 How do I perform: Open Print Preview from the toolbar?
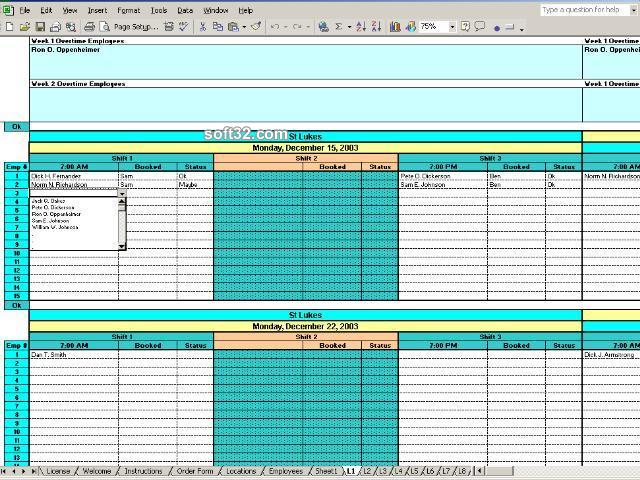tap(104, 27)
